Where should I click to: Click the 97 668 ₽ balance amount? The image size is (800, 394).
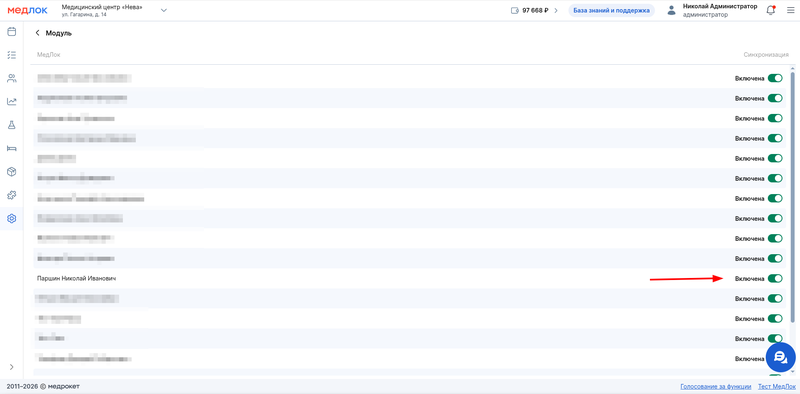click(535, 11)
